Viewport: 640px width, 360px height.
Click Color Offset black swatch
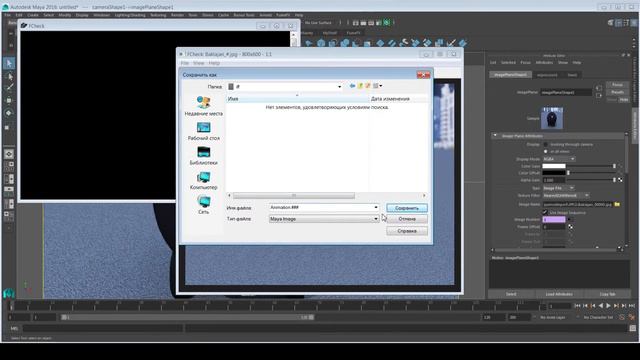click(554, 173)
